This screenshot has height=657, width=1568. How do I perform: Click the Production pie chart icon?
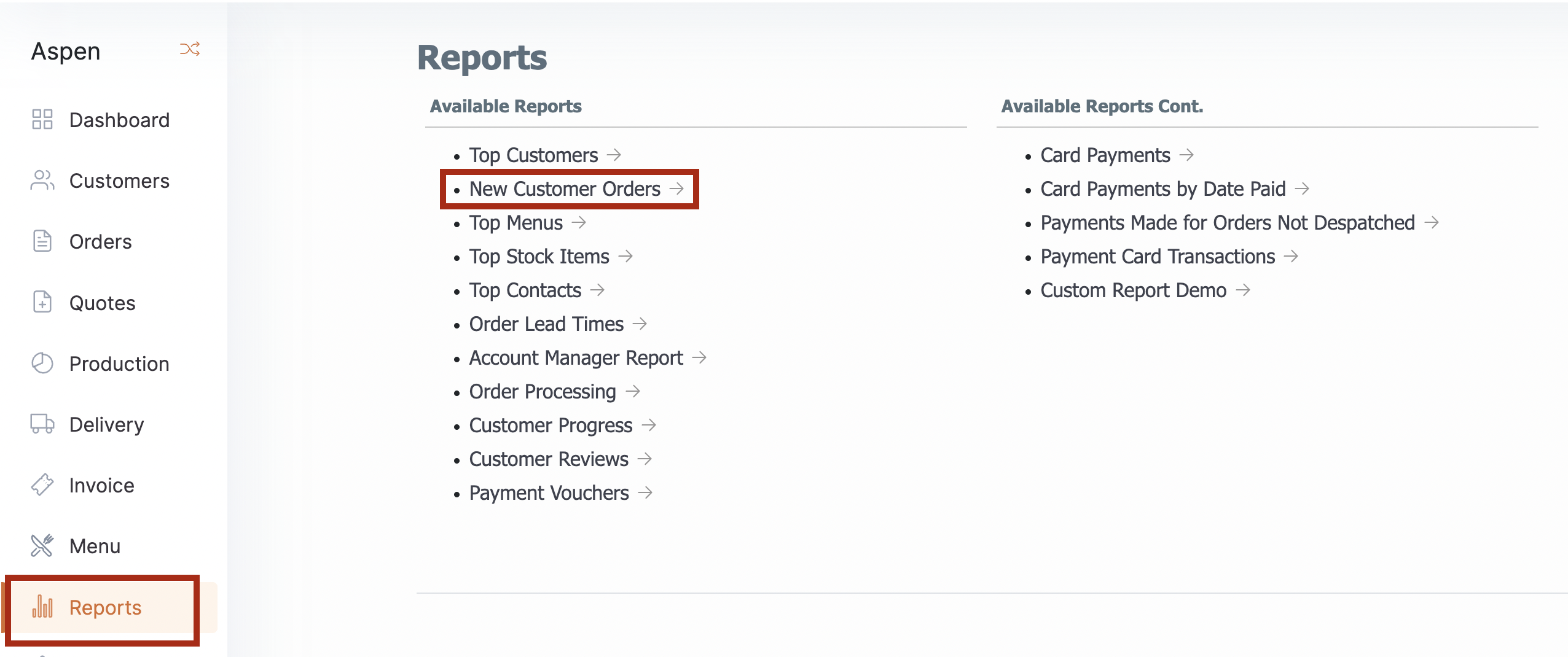[42, 363]
